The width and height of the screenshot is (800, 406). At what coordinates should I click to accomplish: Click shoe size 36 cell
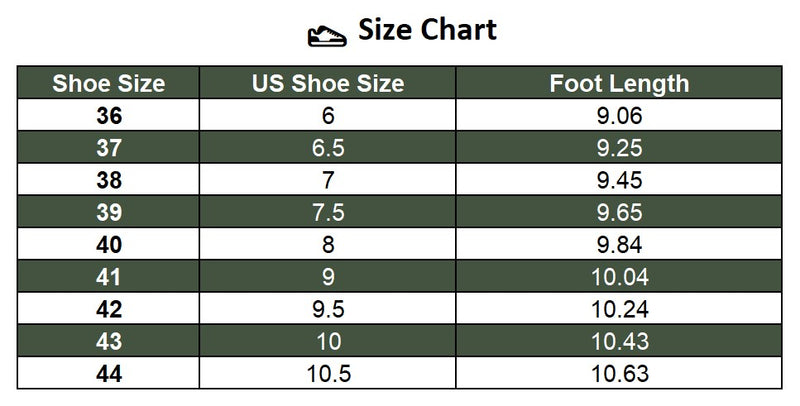(109, 115)
